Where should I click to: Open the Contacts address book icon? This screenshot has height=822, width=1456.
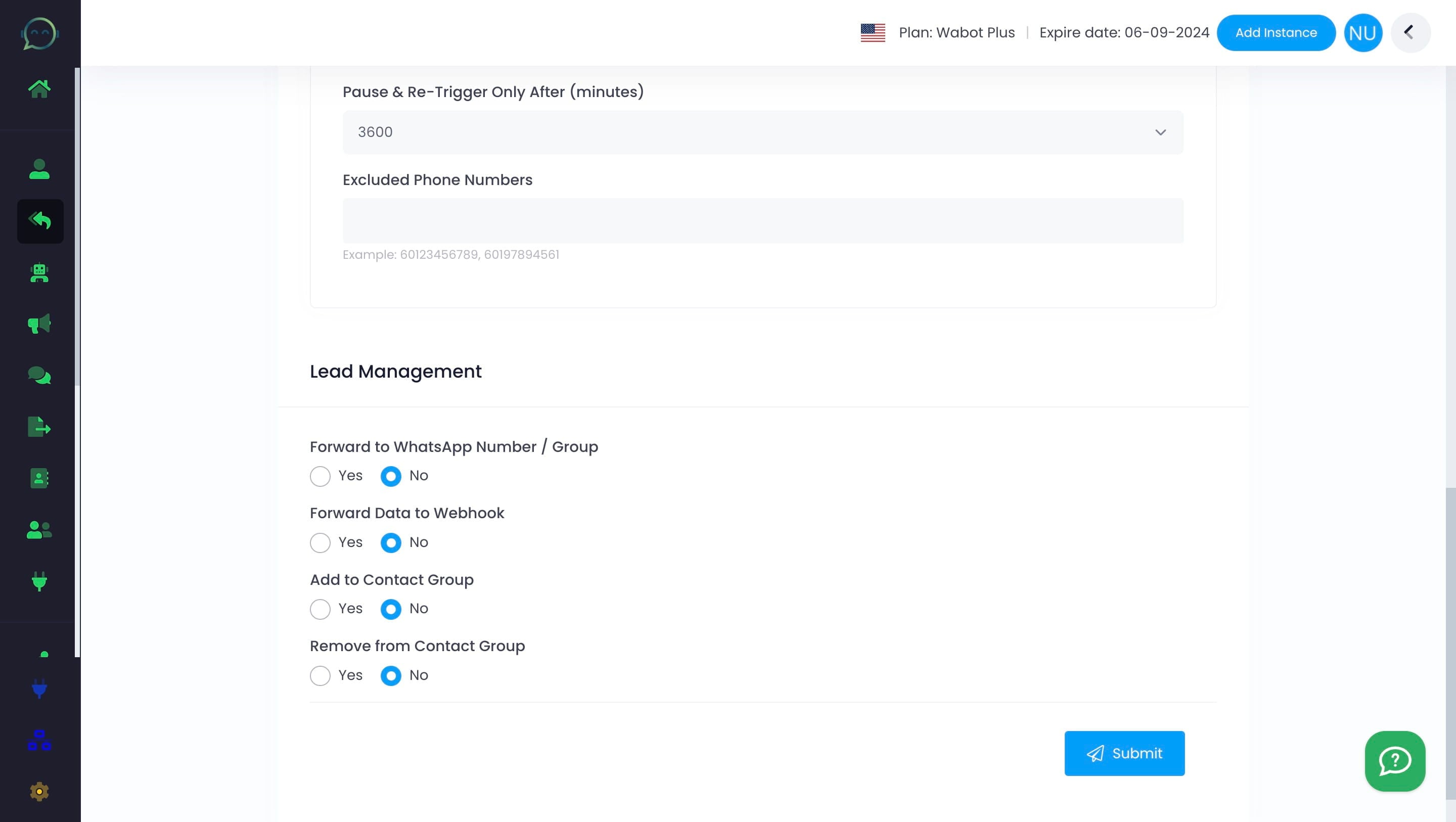[39, 478]
